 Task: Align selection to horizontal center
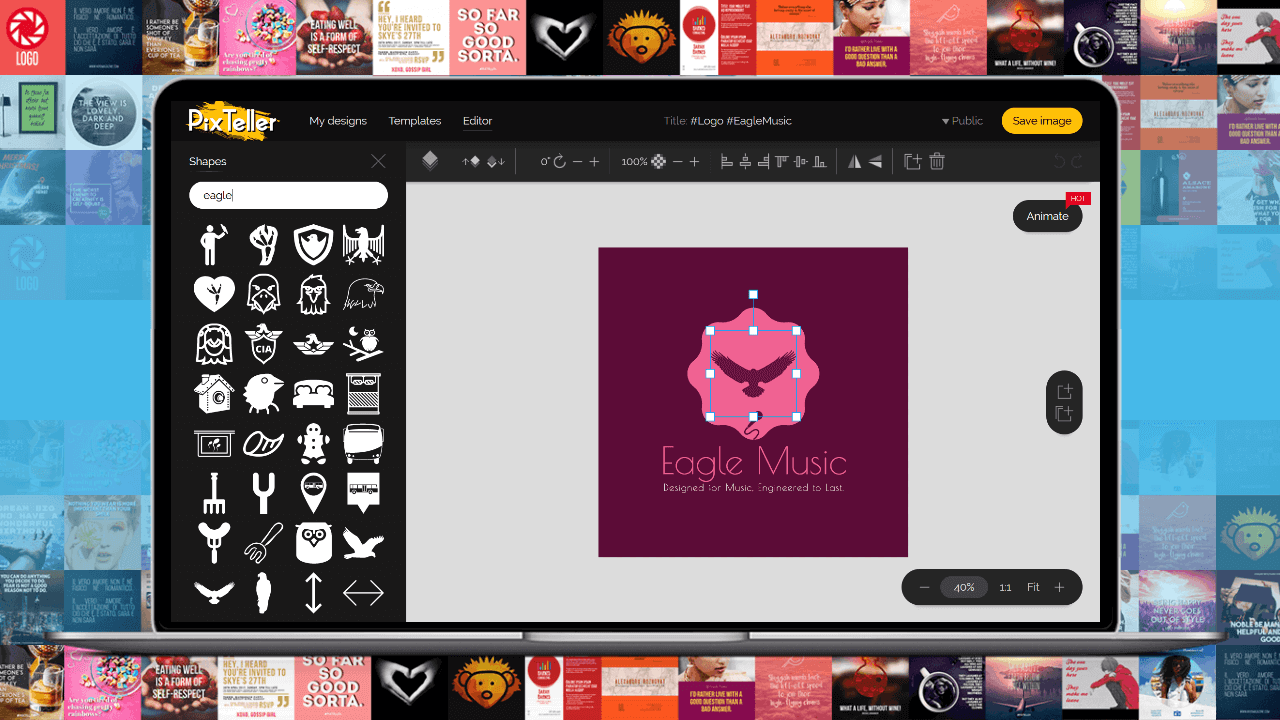(x=745, y=161)
